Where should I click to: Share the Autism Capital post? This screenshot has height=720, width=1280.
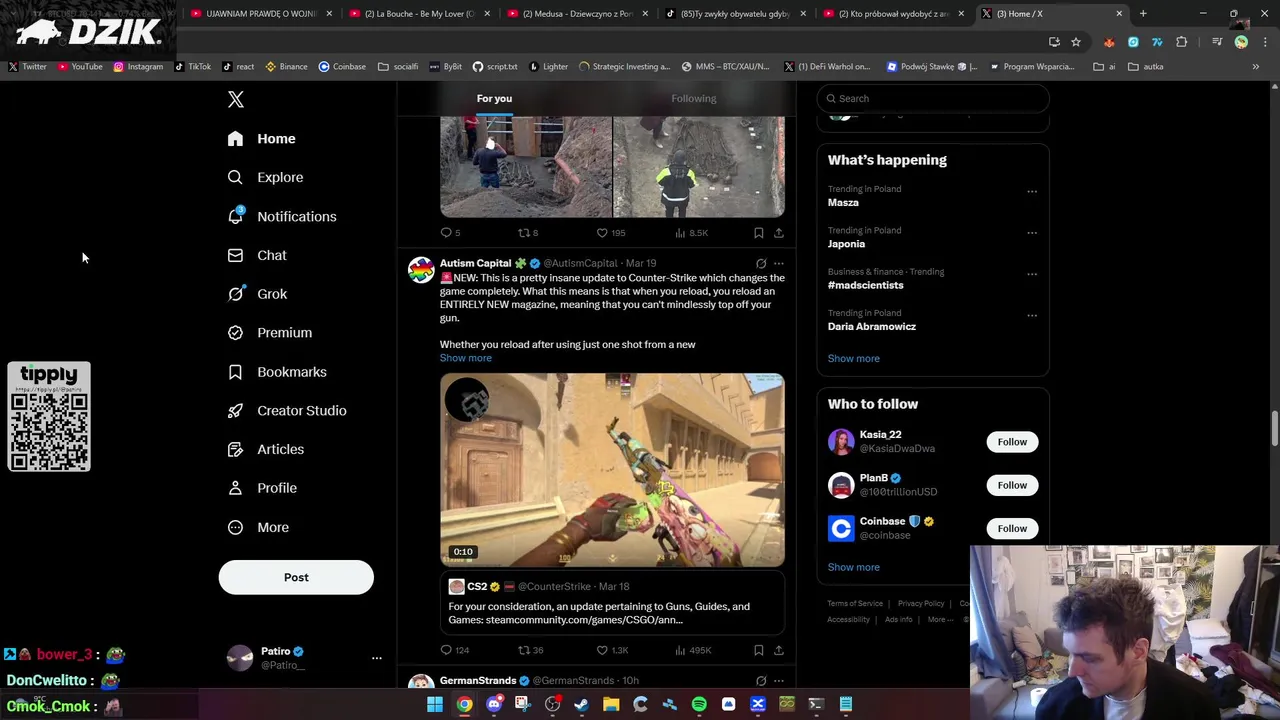[779, 650]
